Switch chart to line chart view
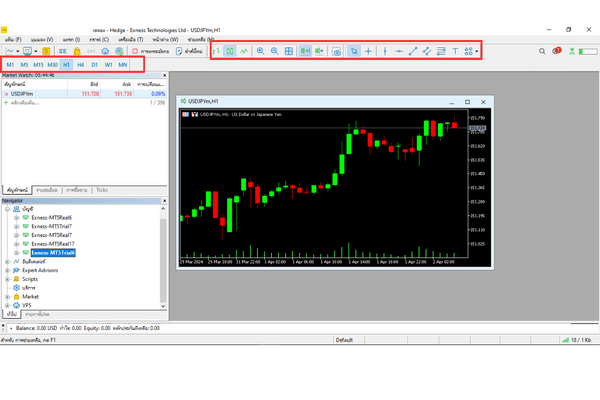The image size is (600, 400). pyautogui.click(x=244, y=50)
